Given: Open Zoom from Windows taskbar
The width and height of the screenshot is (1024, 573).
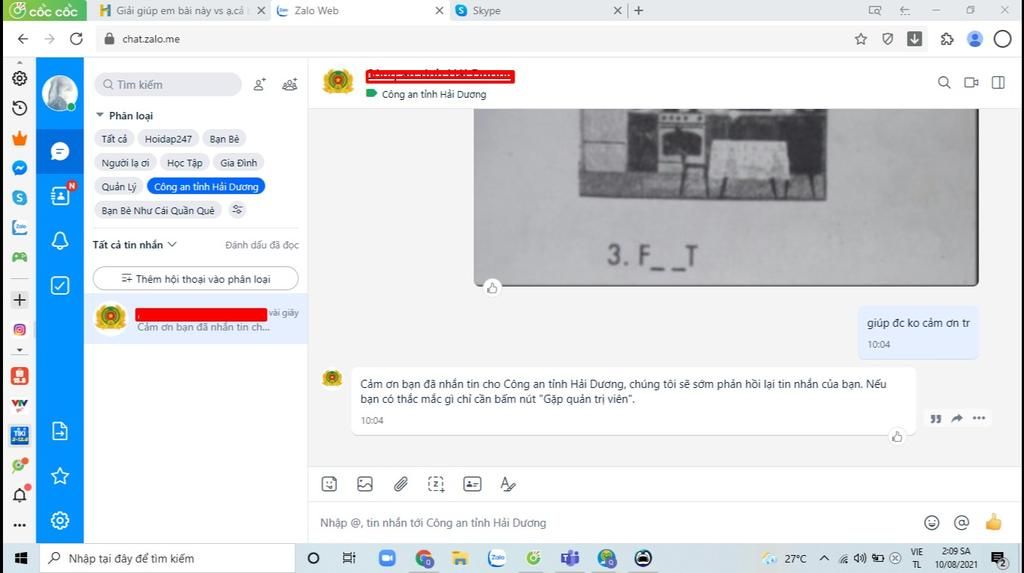Looking at the screenshot, I should click(x=387, y=558).
